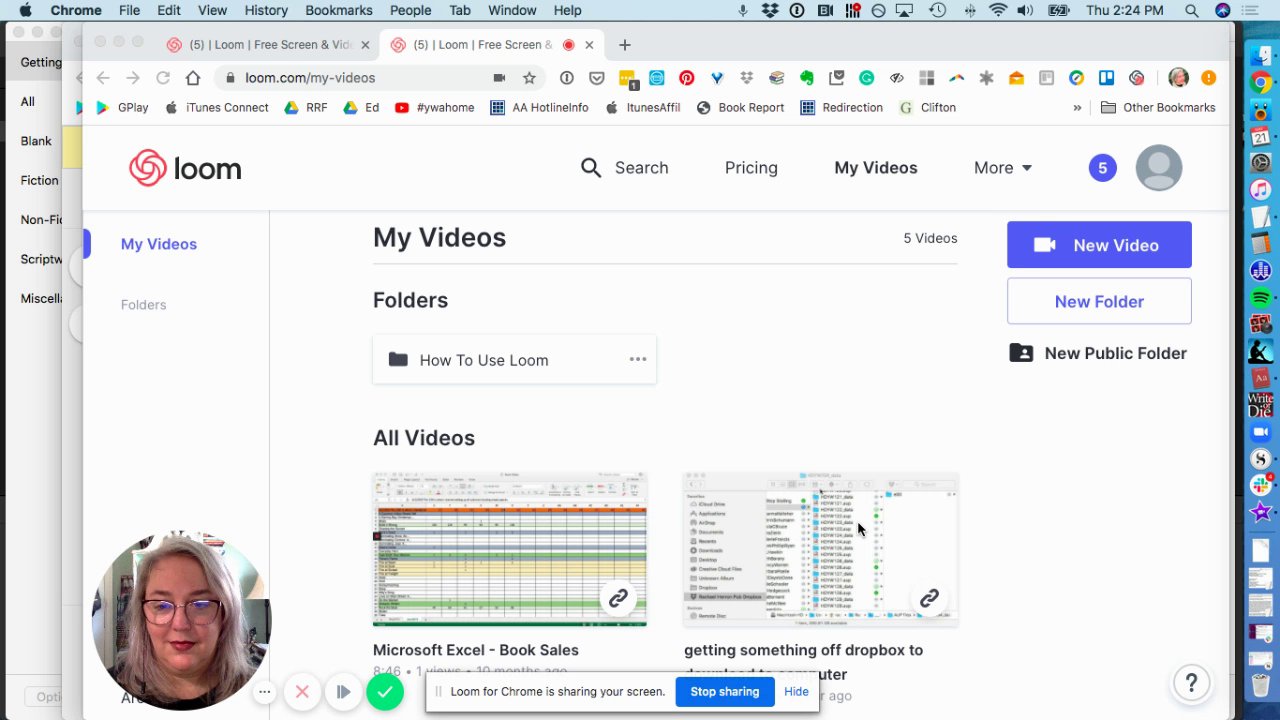1280x720 pixels.
Task: Open the Chrome File menu
Action: pyautogui.click(x=129, y=11)
